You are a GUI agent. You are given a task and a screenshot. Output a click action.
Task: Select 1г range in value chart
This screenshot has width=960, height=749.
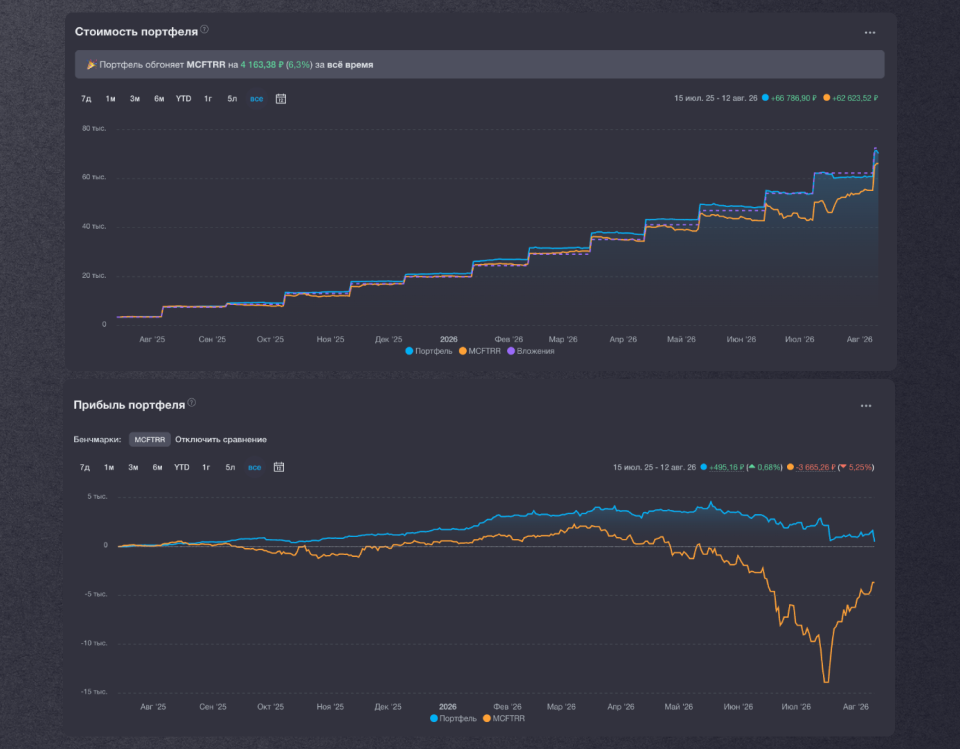tap(208, 99)
